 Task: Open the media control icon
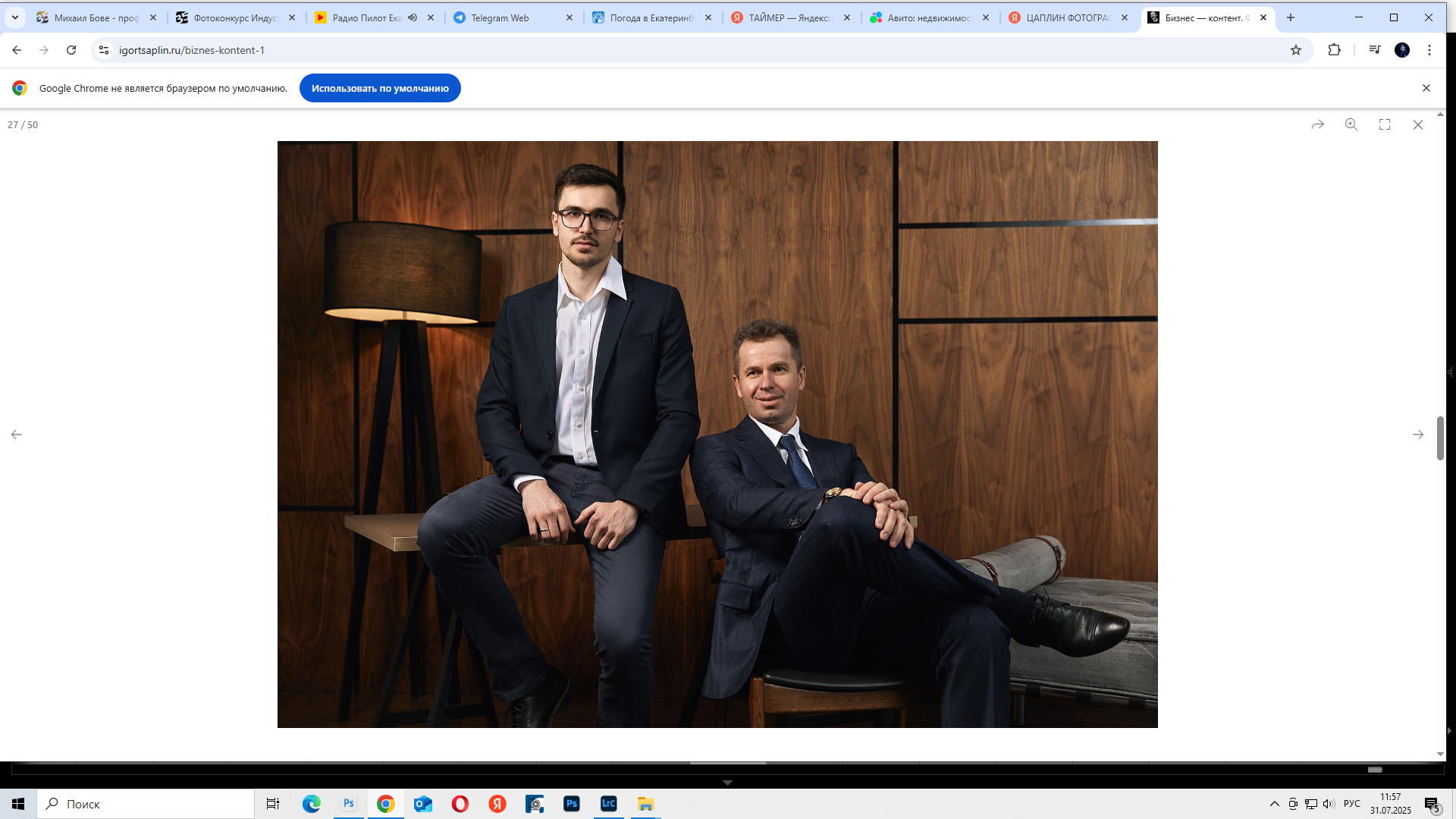click(1375, 50)
